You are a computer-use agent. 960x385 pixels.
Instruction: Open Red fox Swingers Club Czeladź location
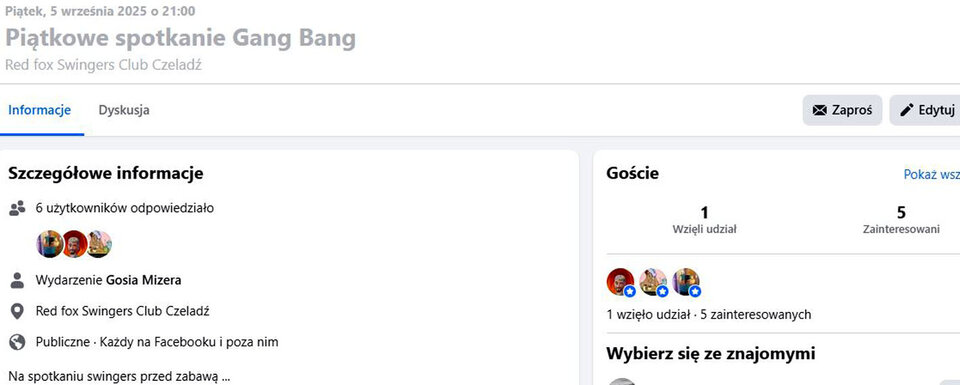pyautogui.click(x=122, y=311)
